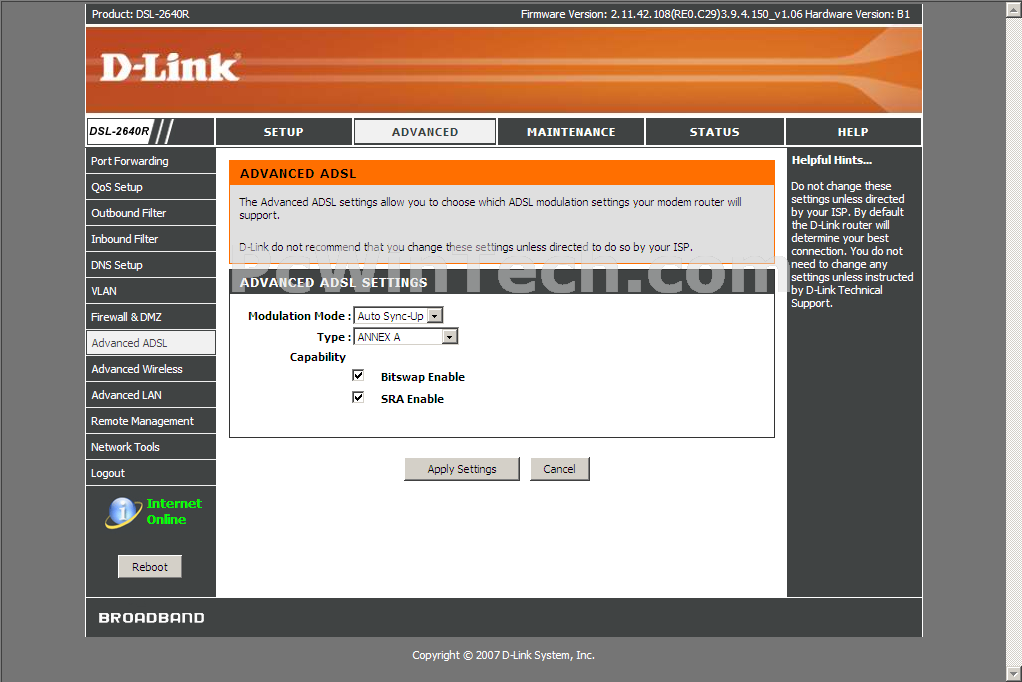Image resolution: width=1022 pixels, height=682 pixels.
Task: Click the Copyright 2007 D-Link footer text
Action: click(x=503, y=655)
